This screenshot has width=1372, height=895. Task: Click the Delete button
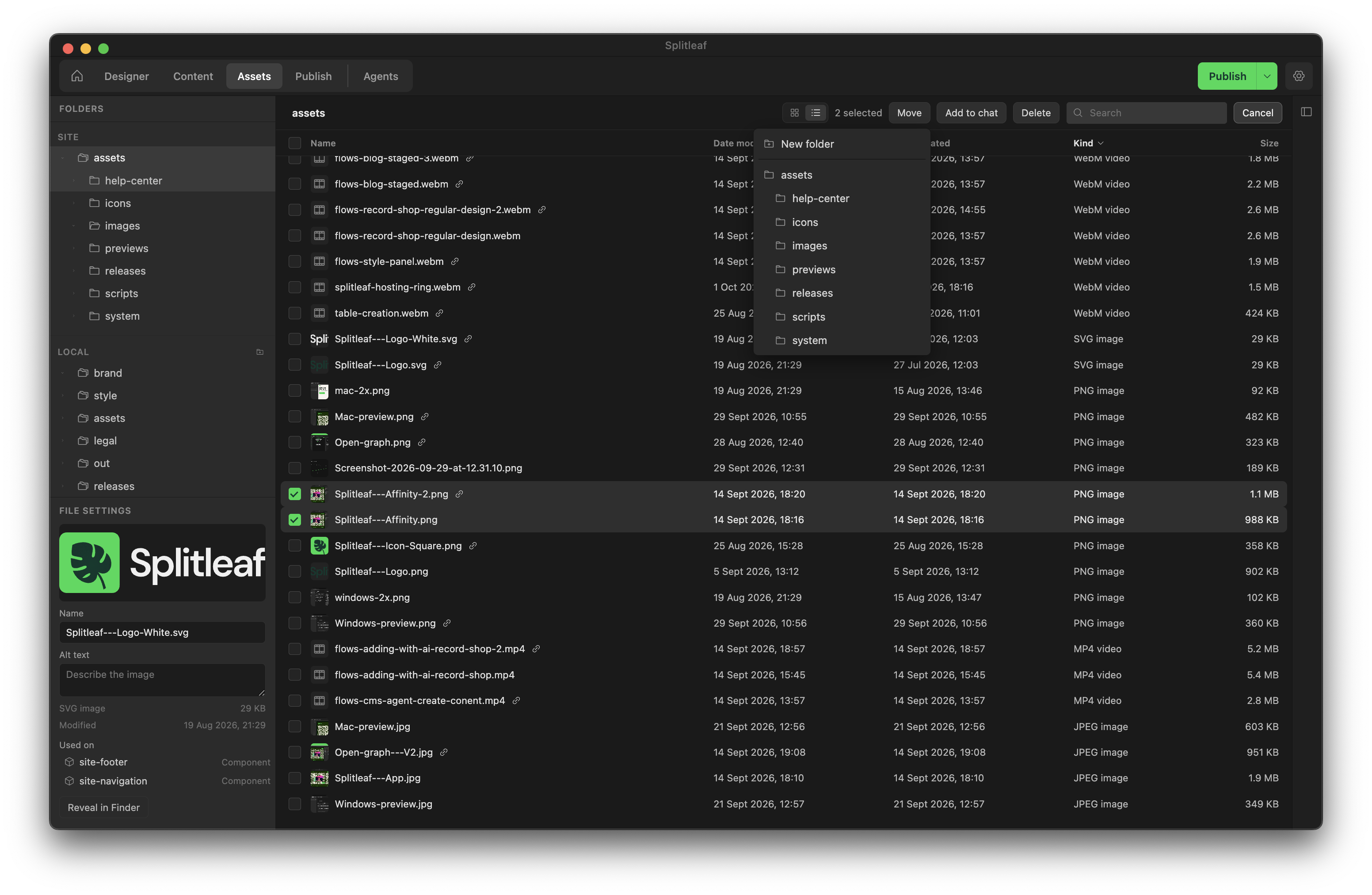[x=1035, y=113]
